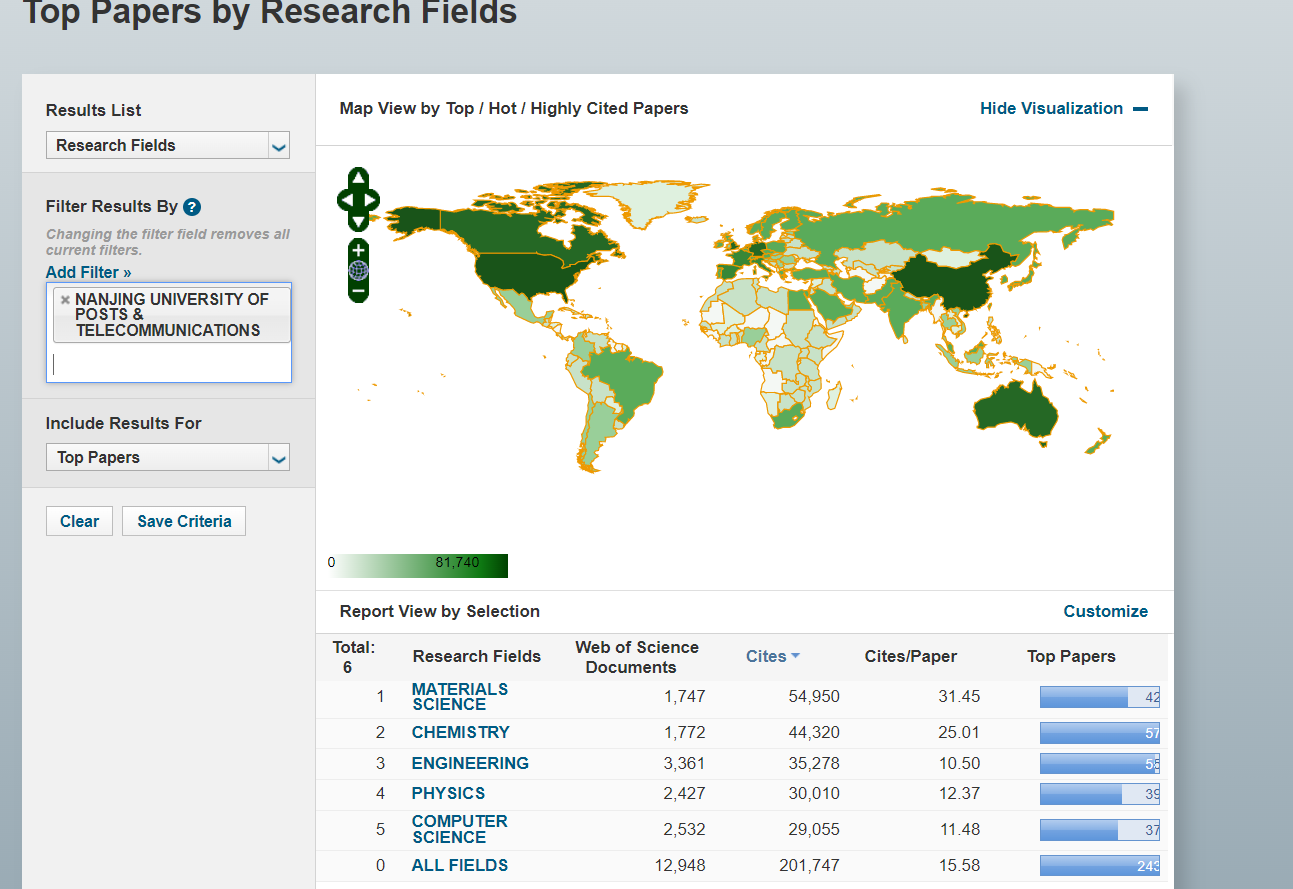The image size is (1293, 889).
Task: Sort by the Cites column arrow
Action: coord(795,656)
